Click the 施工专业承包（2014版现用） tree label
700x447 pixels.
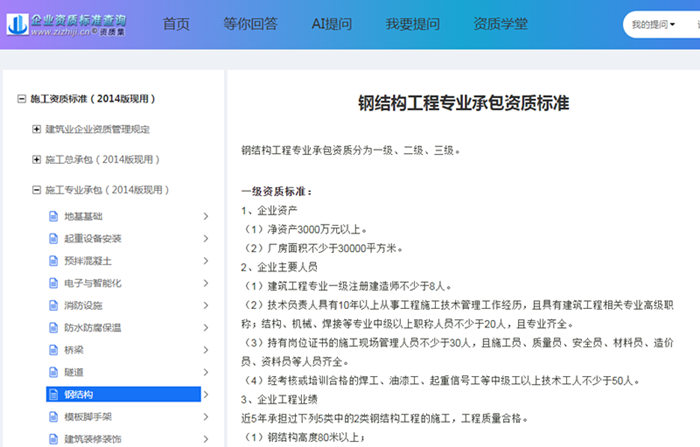click(x=107, y=190)
